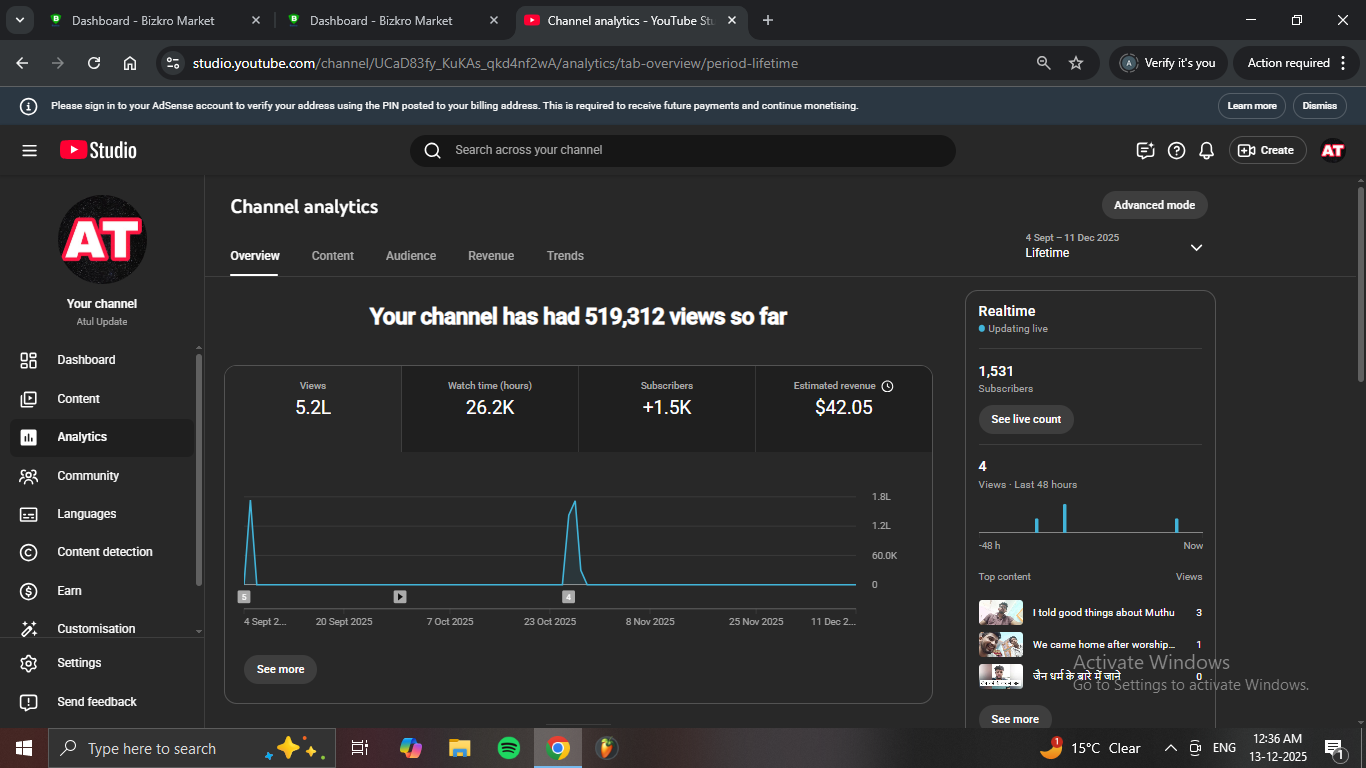Switch to the Revenue tab

click(x=490, y=256)
